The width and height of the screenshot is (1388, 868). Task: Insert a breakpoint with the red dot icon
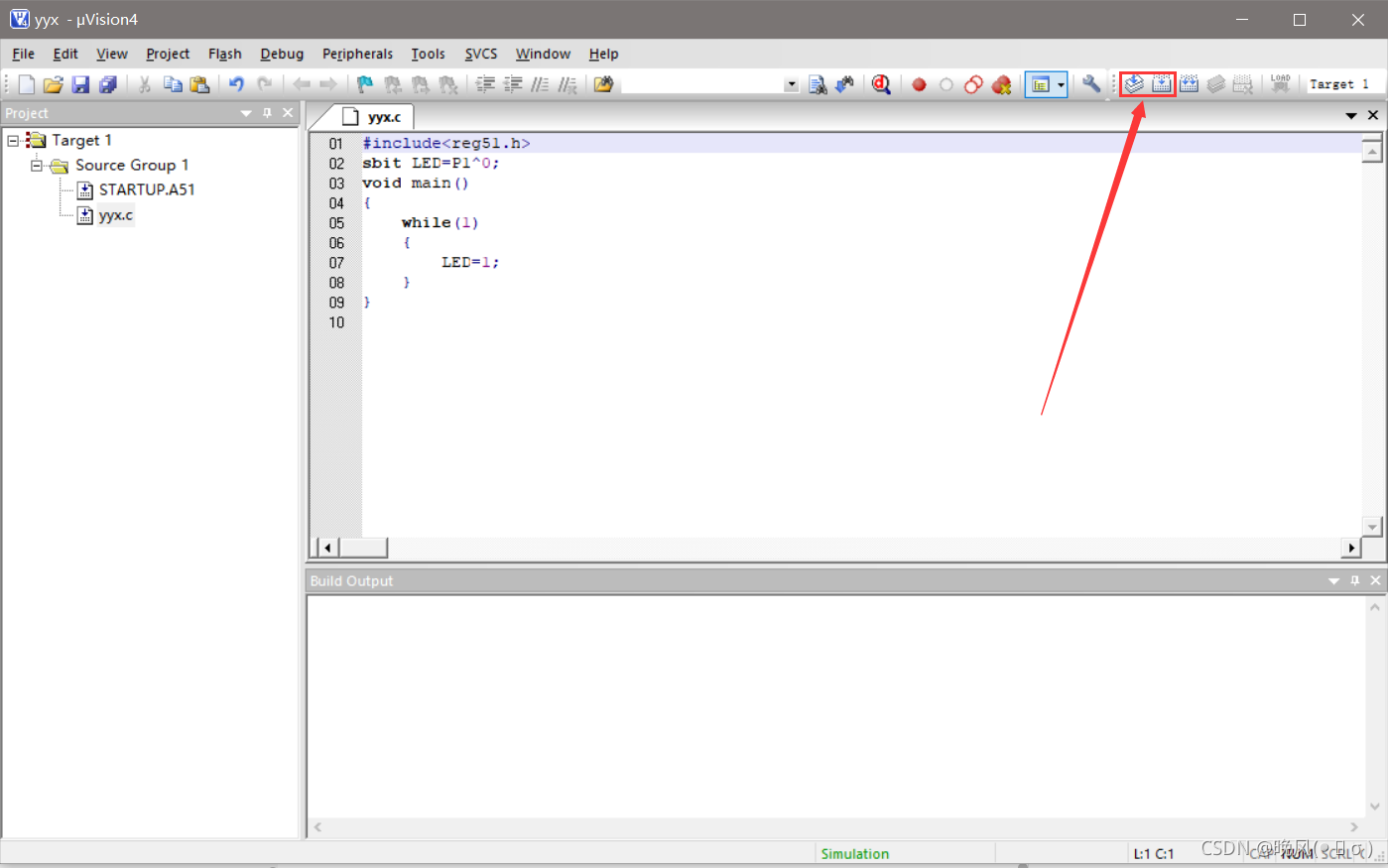coord(919,84)
